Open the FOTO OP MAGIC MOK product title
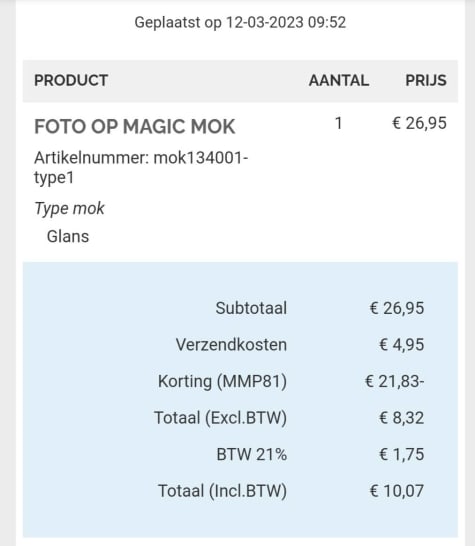This screenshot has height=546, width=475. pyautogui.click(x=135, y=126)
